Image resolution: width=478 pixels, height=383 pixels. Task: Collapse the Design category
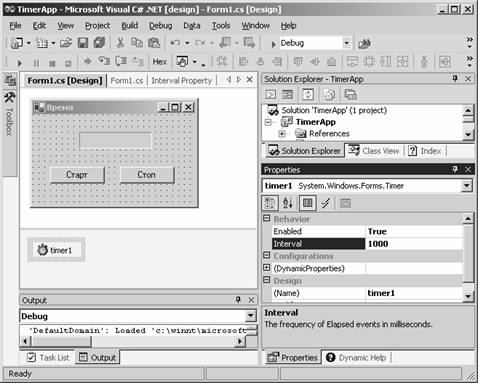pyautogui.click(x=266, y=280)
